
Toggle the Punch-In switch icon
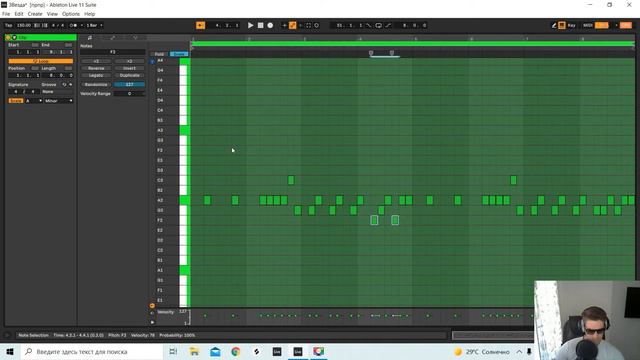(369, 25)
